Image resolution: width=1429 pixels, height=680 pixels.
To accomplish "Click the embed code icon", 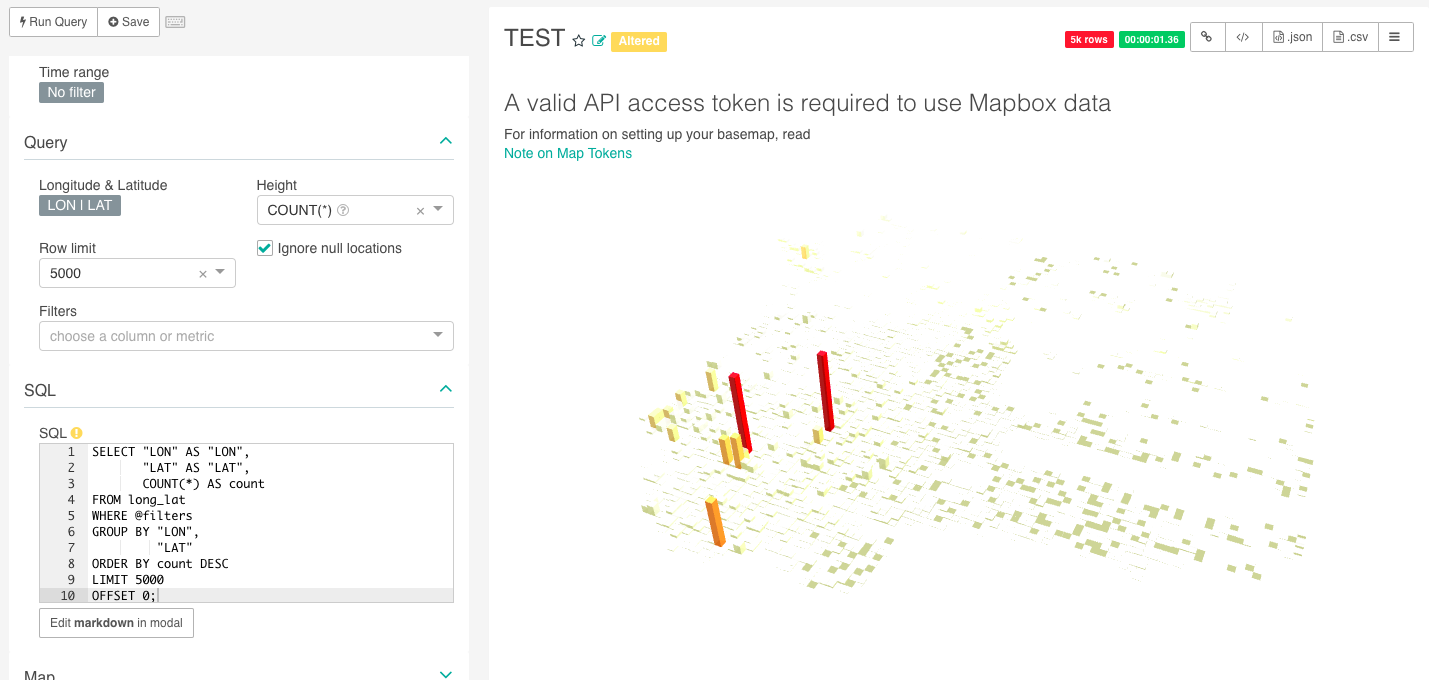I will point(1242,37).
